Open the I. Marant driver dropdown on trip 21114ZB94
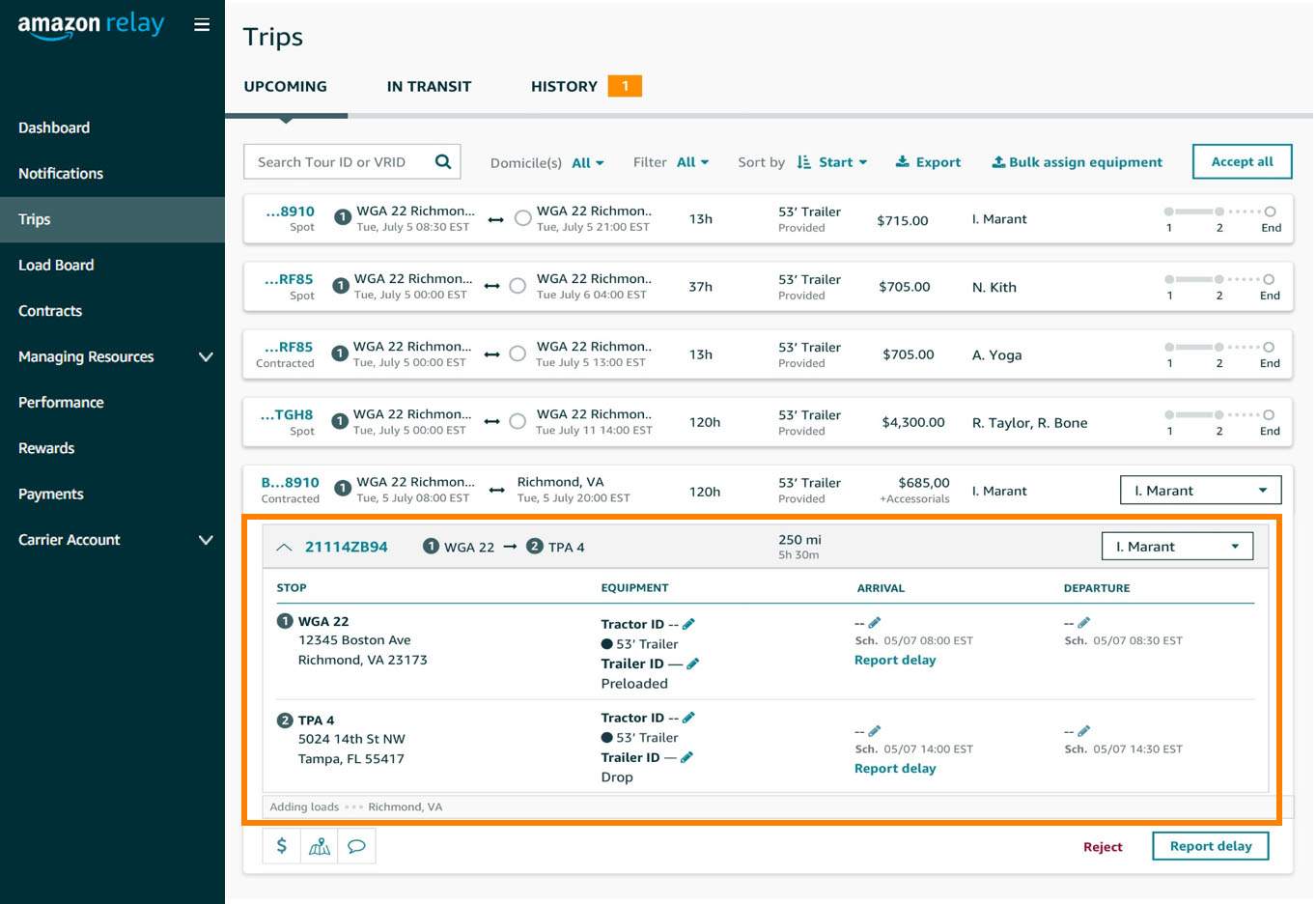Image resolution: width=1316 pixels, height=904 pixels. tap(1177, 546)
